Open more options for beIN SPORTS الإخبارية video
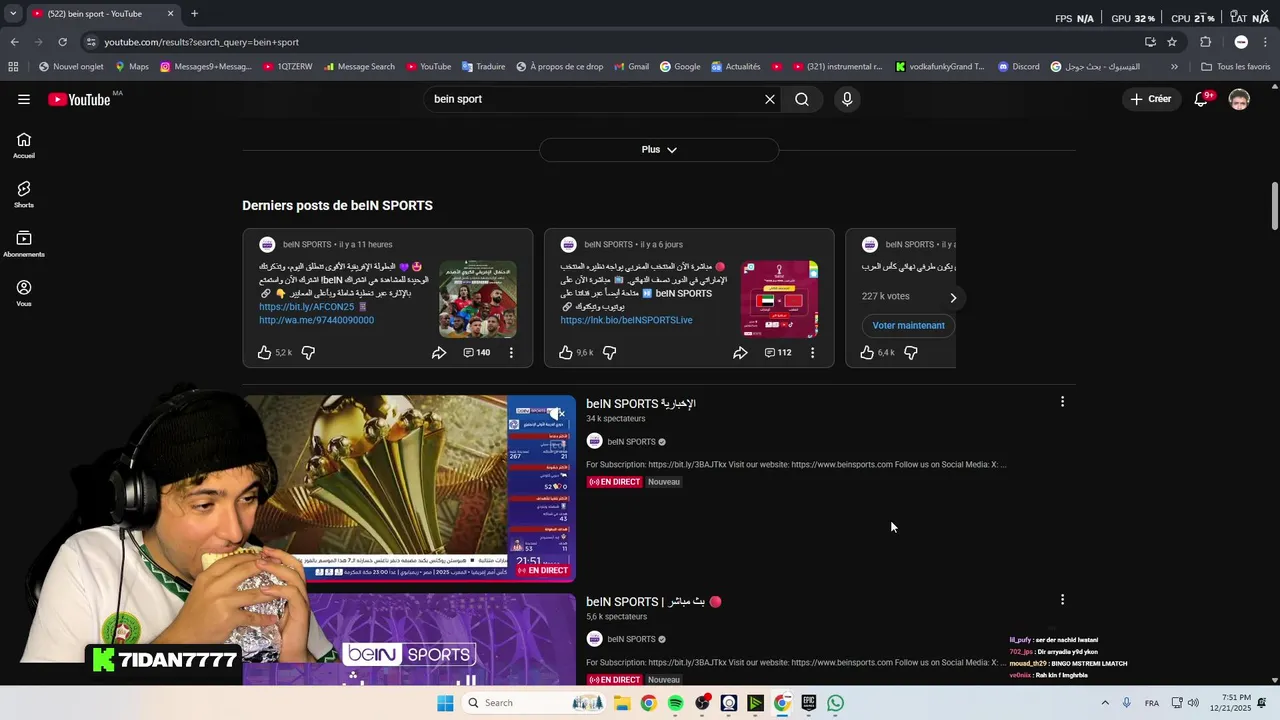This screenshot has height=720, width=1280. [1062, 401]
